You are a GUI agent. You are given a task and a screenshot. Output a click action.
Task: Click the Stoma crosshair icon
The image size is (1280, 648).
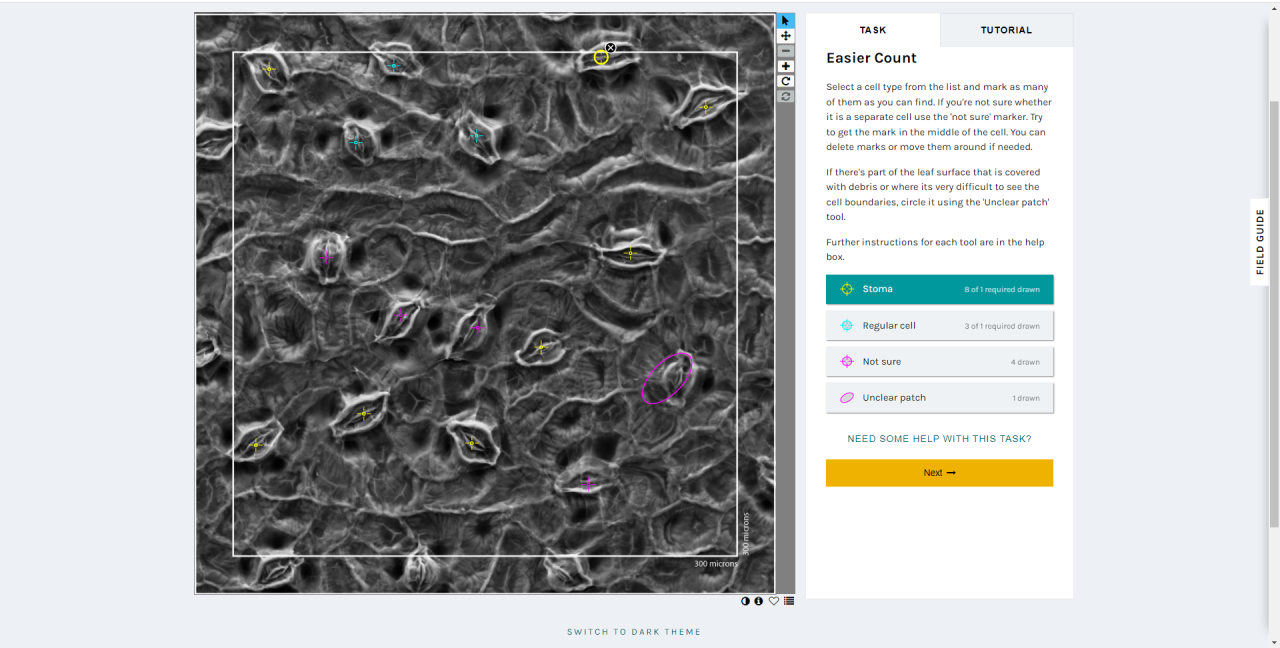pos(847,289)
